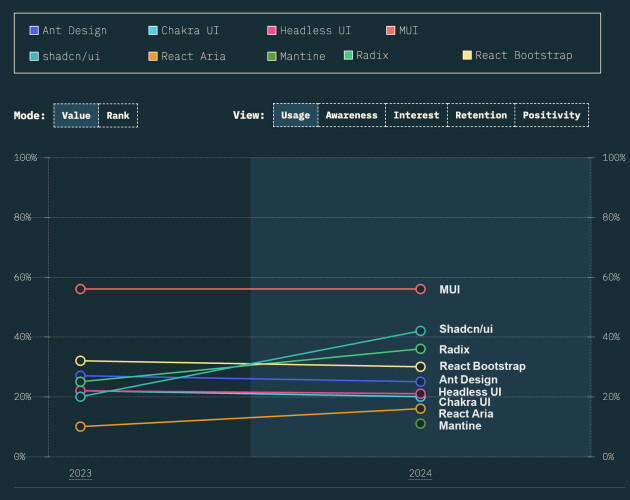Open the Retention view

point(481,115)
